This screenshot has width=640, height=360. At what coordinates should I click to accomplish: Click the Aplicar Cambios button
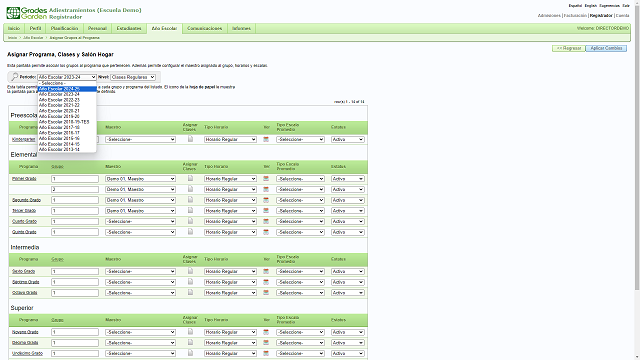tap(606, 48)
